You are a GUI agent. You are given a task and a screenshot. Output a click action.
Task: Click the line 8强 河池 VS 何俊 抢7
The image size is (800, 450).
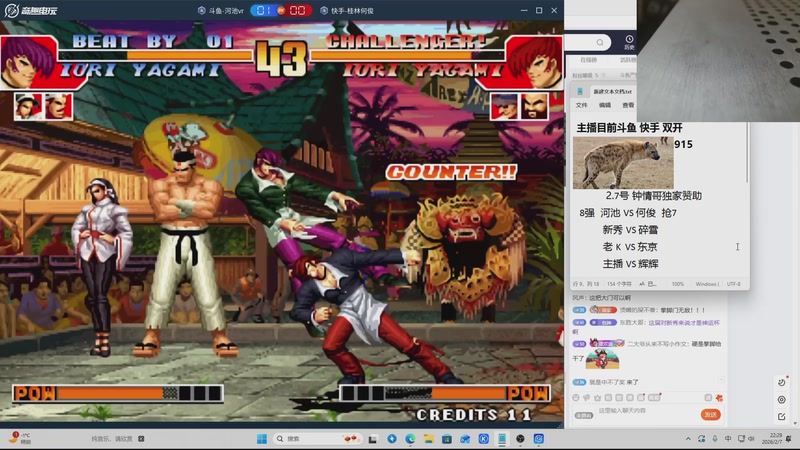628,213
